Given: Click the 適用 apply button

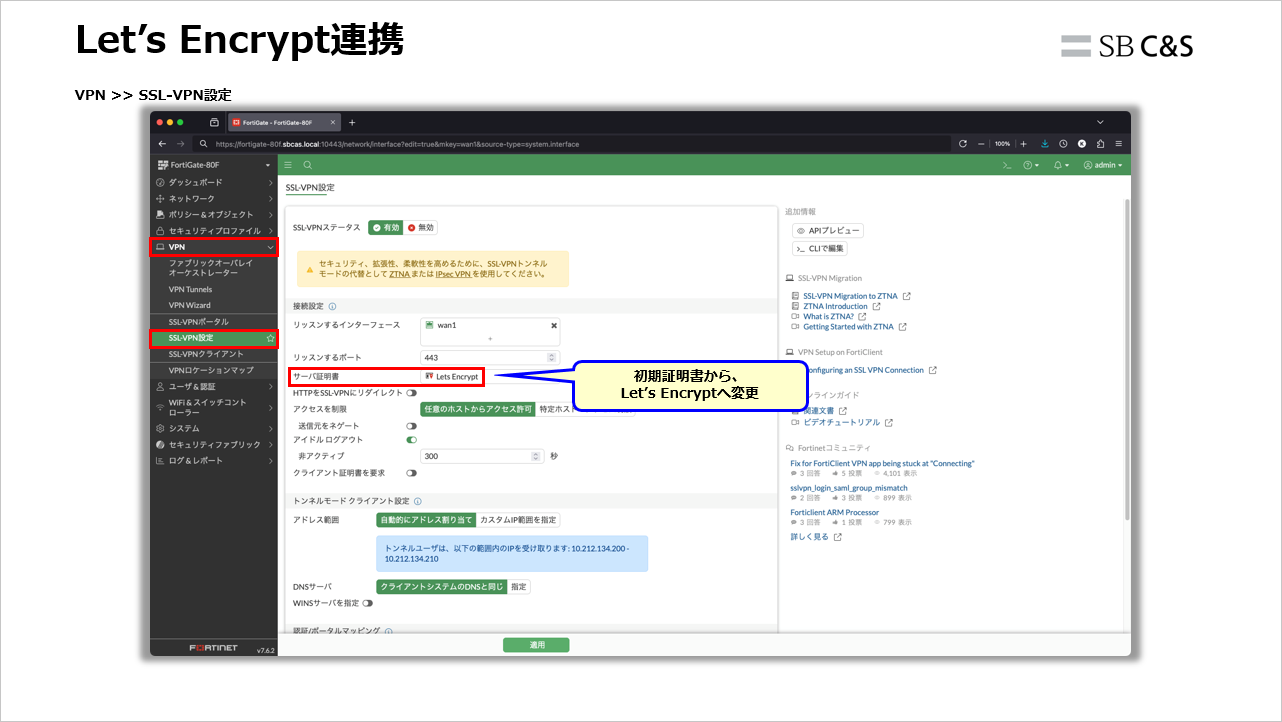Looking at the screenshot, I should (x=536, y=645).
